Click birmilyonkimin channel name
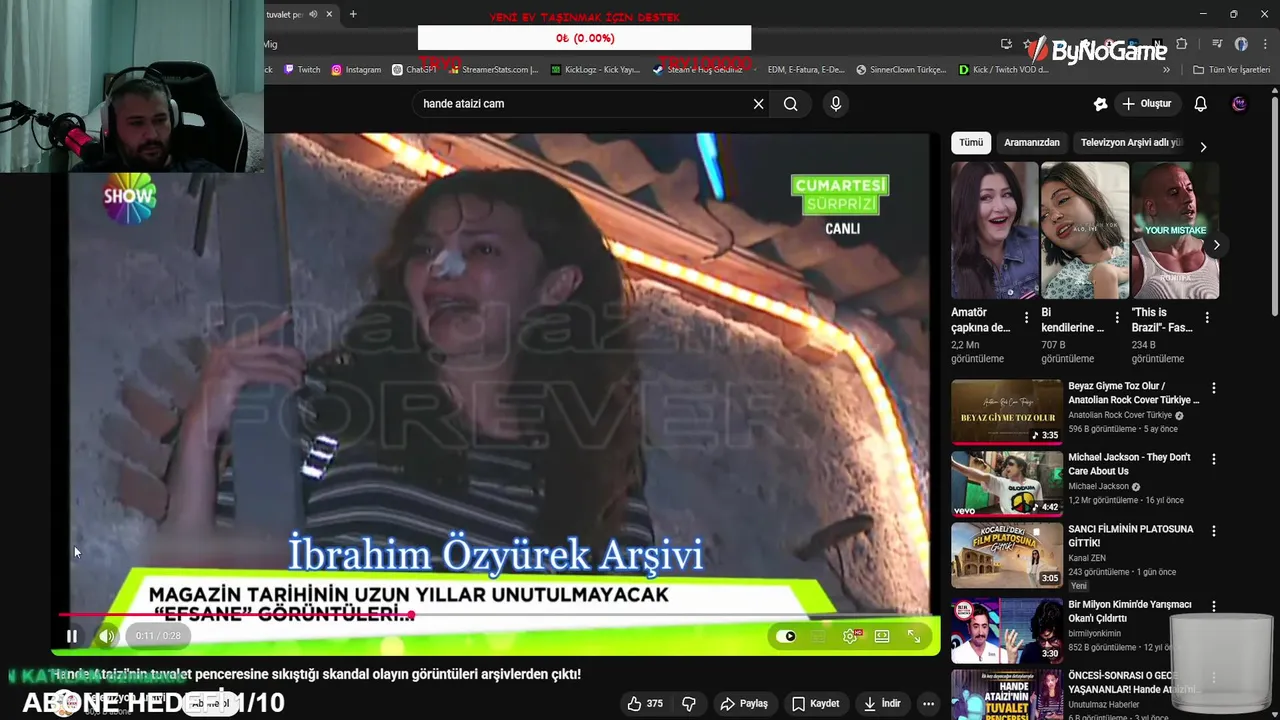 pyautogui.click(x=1094, y=633)
